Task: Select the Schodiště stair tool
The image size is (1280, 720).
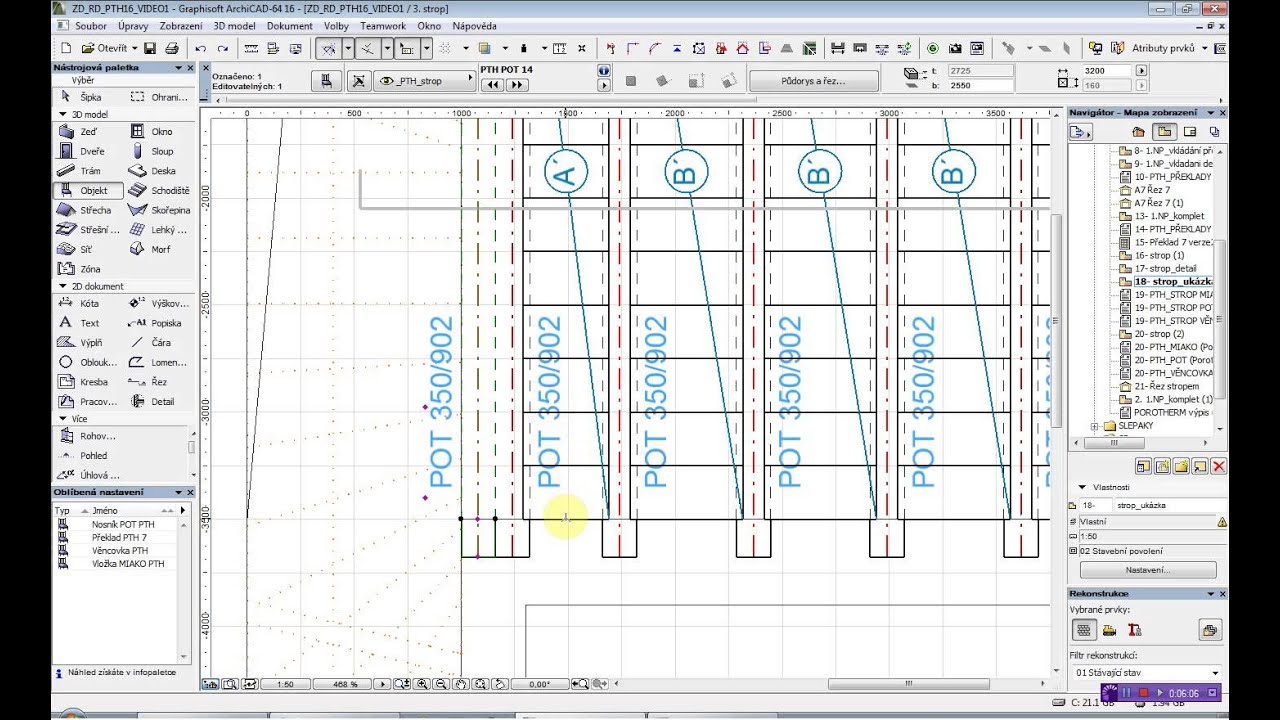Action: coord(159,190)
